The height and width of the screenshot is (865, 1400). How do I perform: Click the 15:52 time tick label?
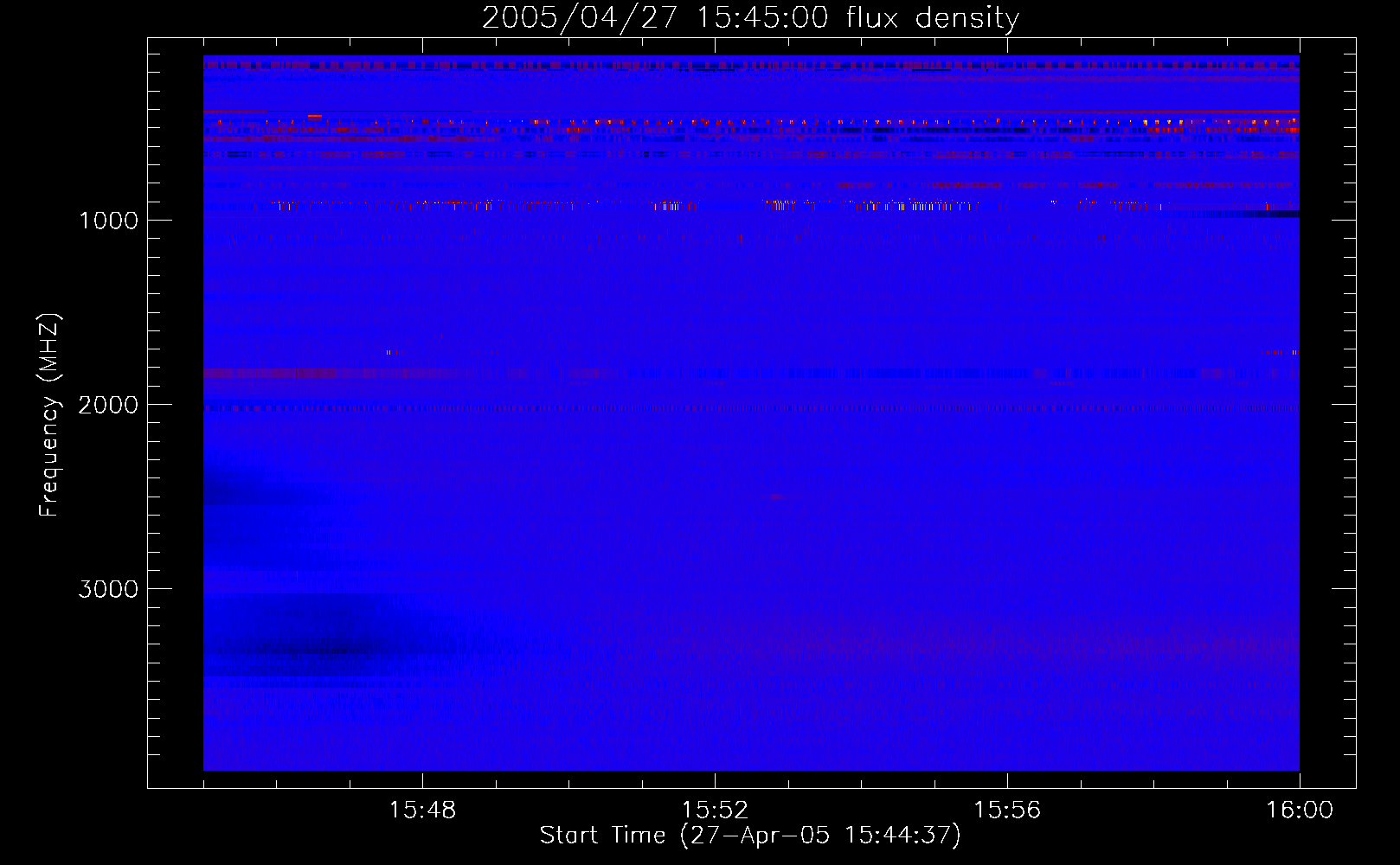(x=715, y=811)
